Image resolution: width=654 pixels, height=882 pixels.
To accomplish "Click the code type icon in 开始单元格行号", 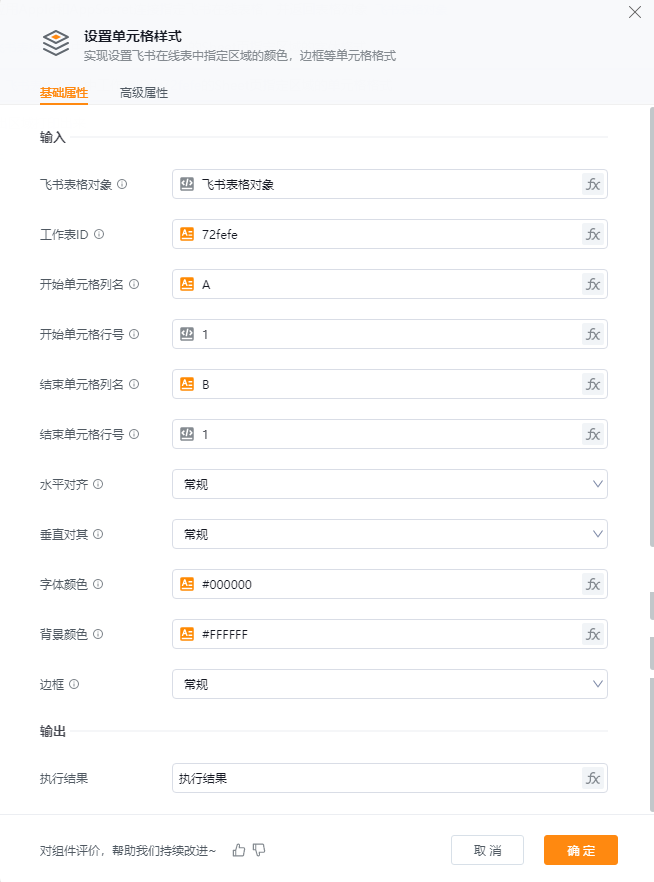I will pos(187,334).
